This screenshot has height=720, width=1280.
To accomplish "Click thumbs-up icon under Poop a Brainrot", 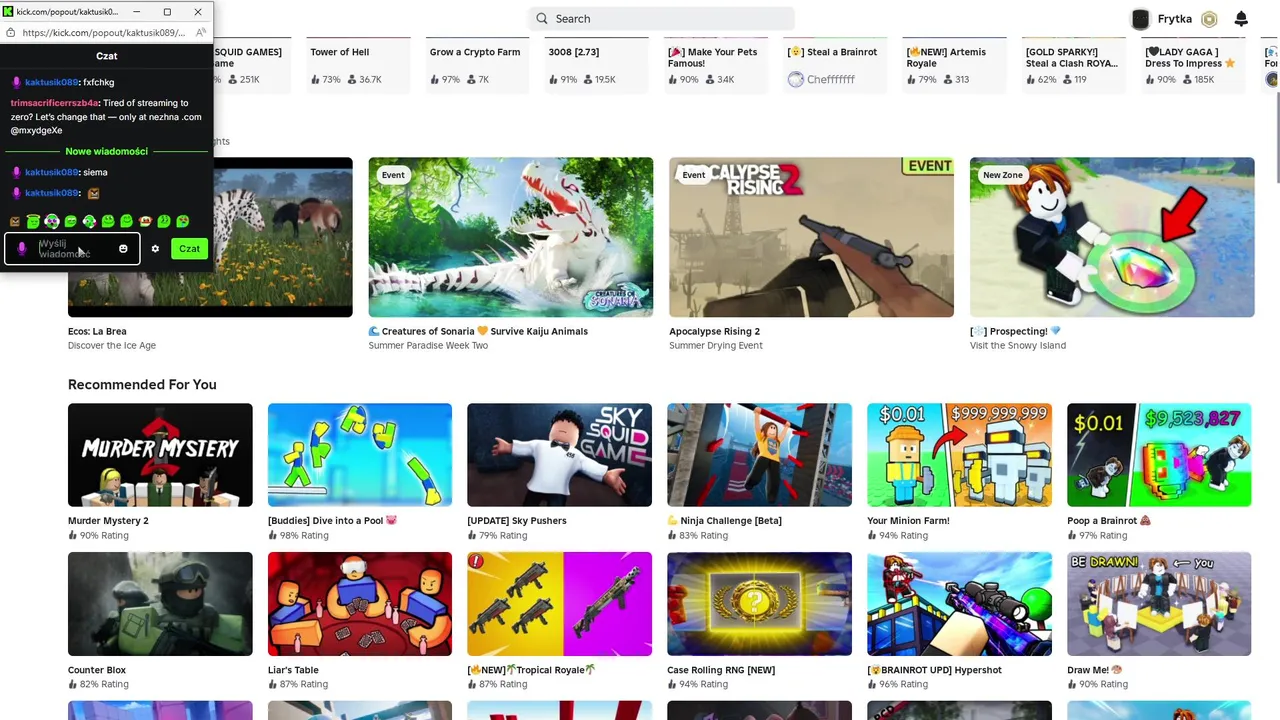I will (x=1072, y=535).
